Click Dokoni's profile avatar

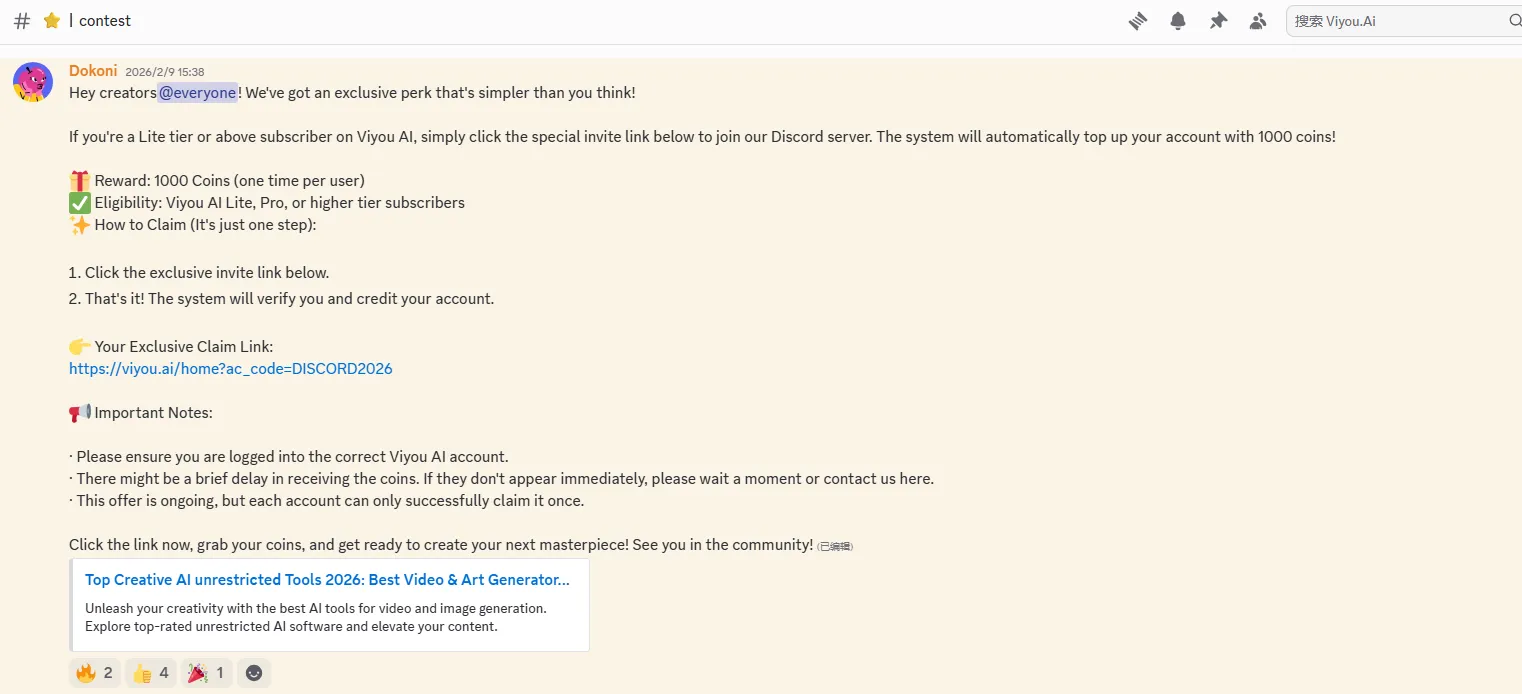(x=33, y=82)
